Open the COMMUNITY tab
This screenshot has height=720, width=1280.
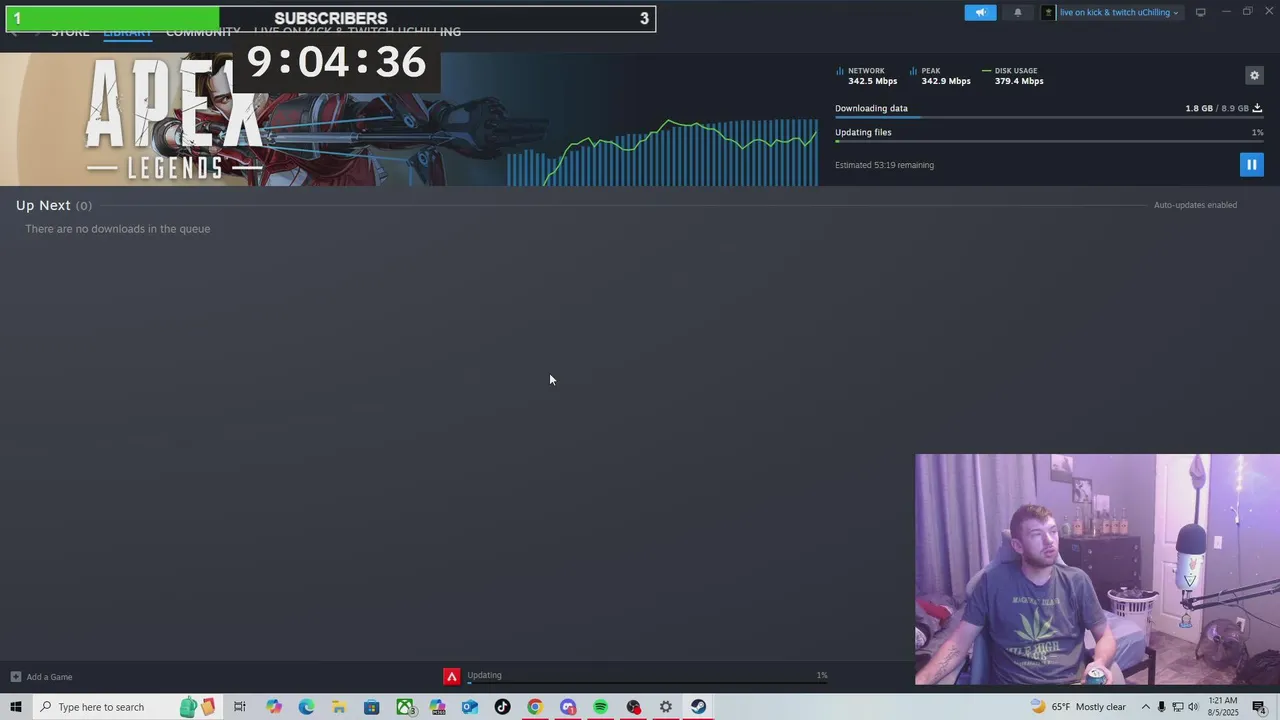coord(203,32)
